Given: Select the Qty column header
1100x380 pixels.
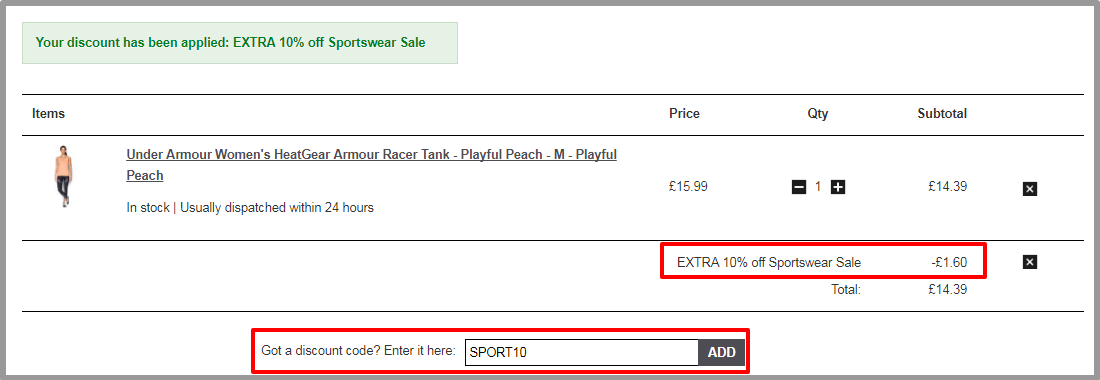Looking at the screenshot, I should tap(818, 114).
